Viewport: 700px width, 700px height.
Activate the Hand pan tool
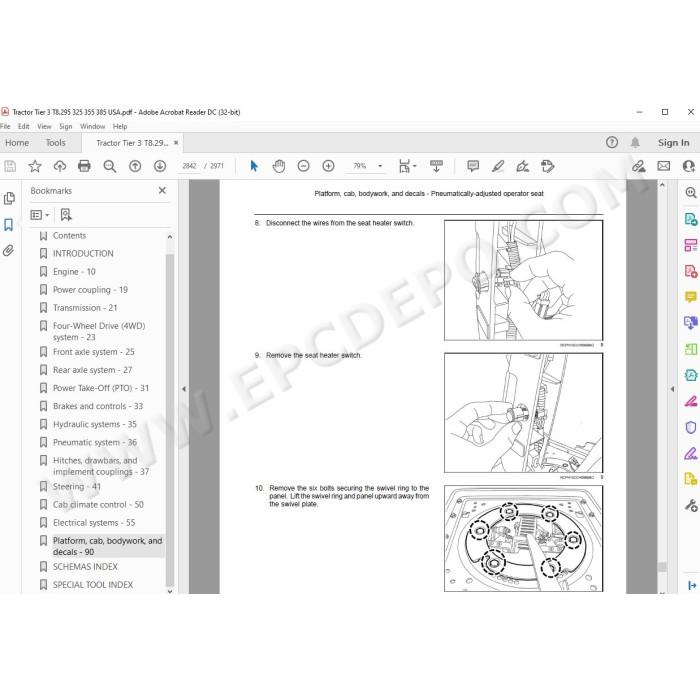[x=279, y=167]
